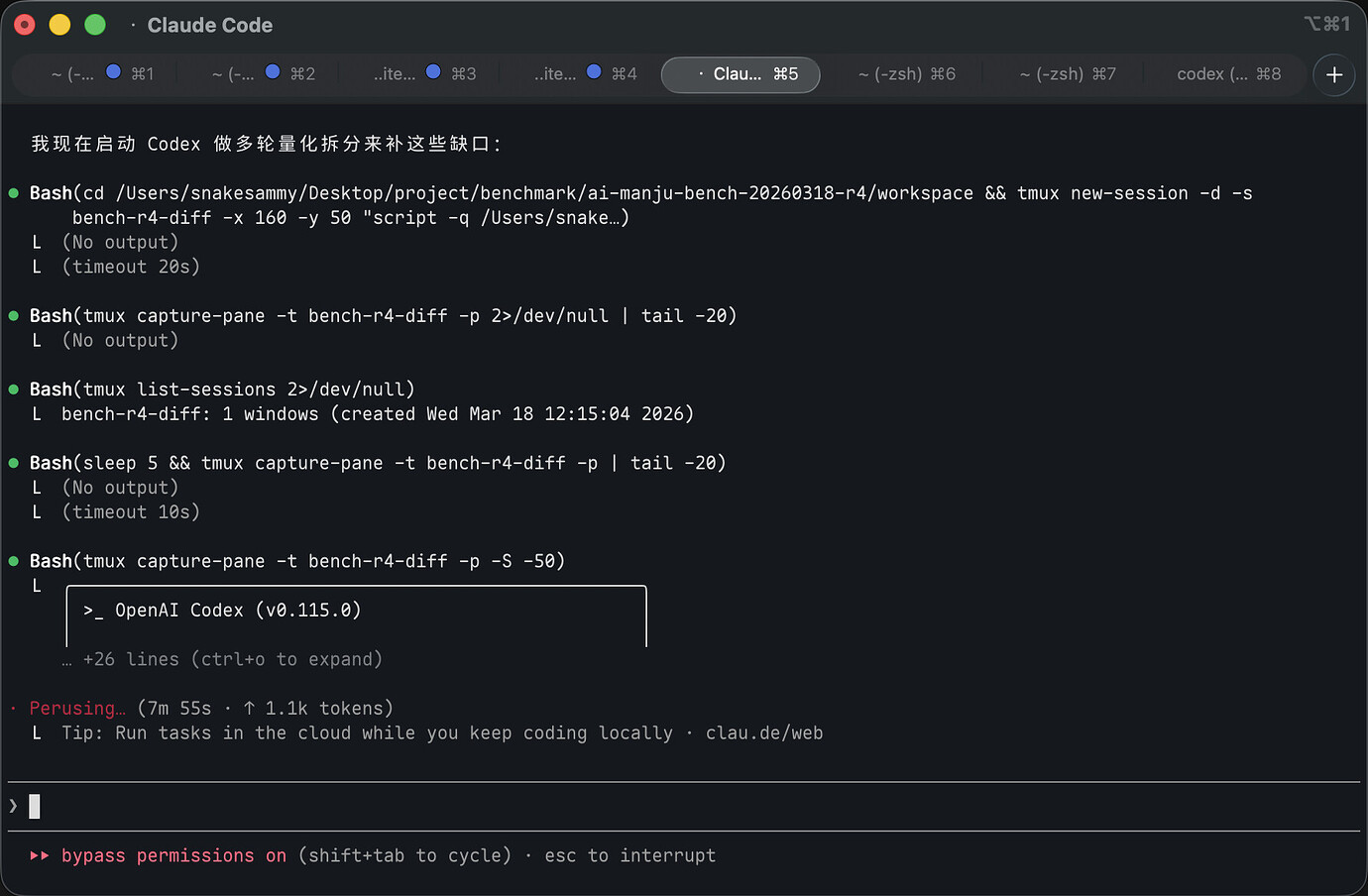This screenshot has width=1368, height=896.
Task: Click the Chinese line mentioning Codex
Action: tap(266, 144)
